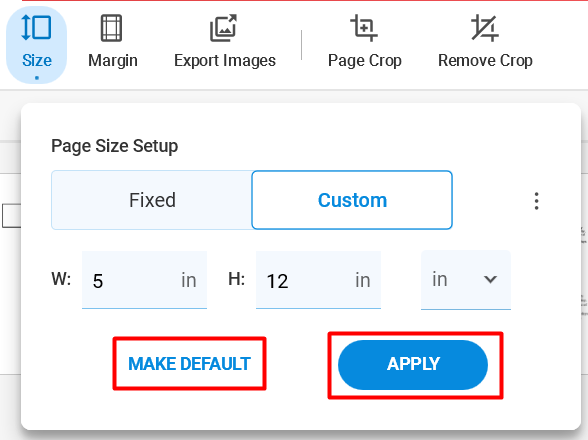Click the Export Images label text

click(x=225, y=61)
